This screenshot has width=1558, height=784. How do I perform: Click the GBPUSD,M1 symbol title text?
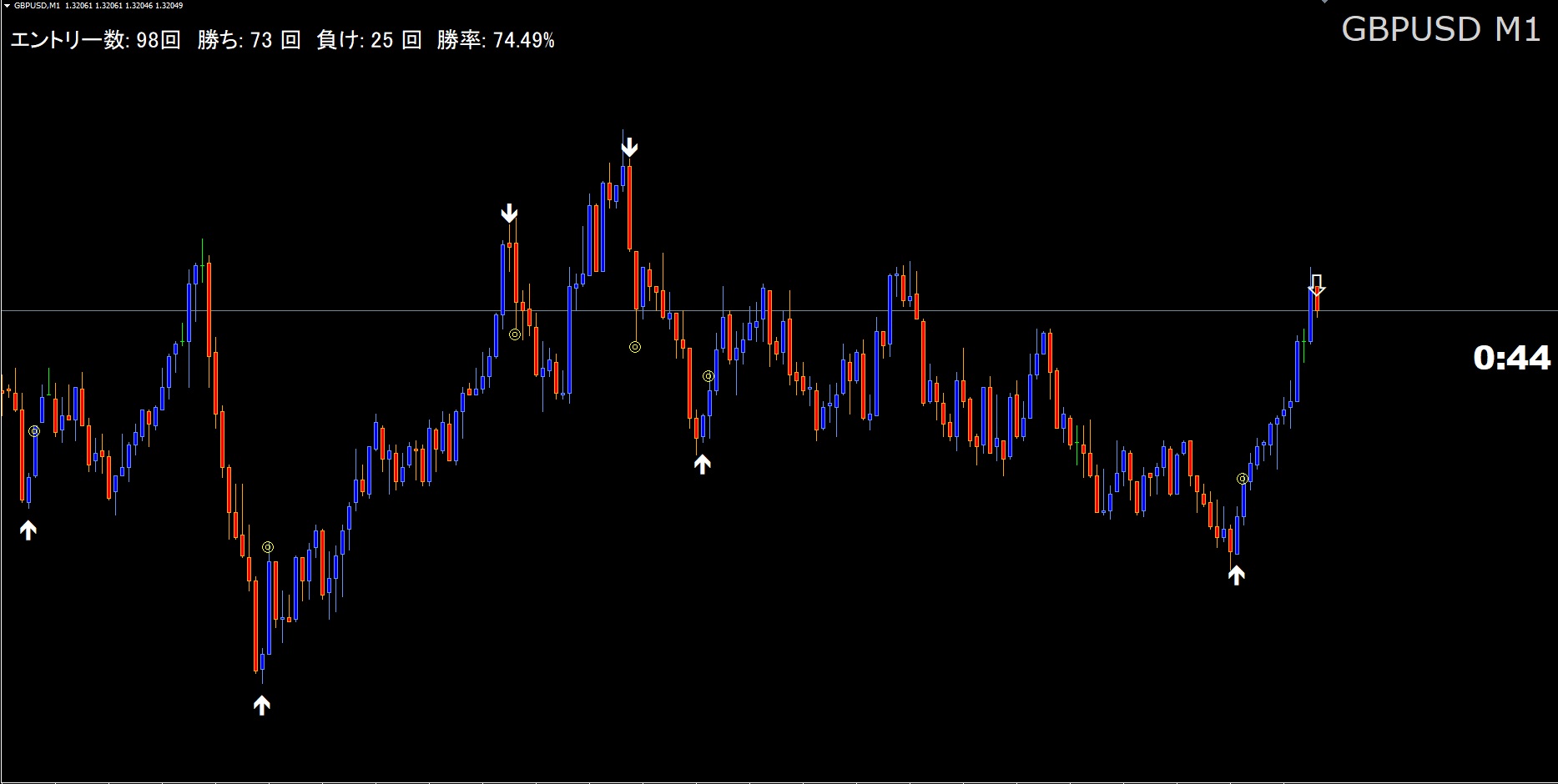click(36, 5)
